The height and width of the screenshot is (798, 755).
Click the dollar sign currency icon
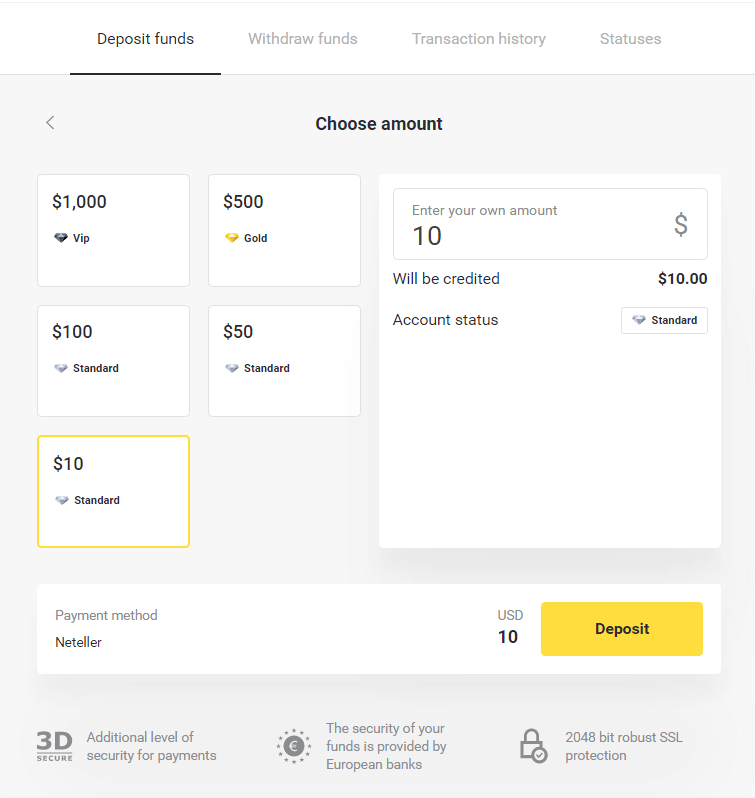pyautogui.click(x=680, y=224)
